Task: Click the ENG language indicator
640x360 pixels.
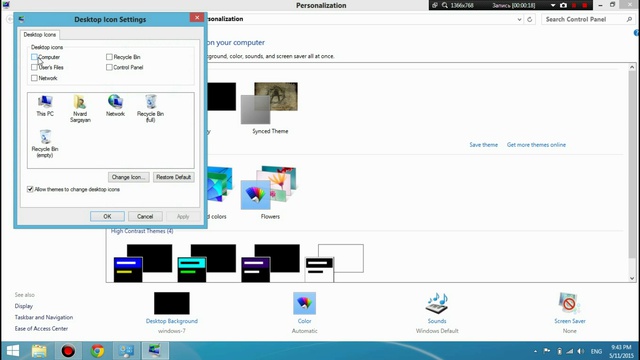Action: pos(596,351)
